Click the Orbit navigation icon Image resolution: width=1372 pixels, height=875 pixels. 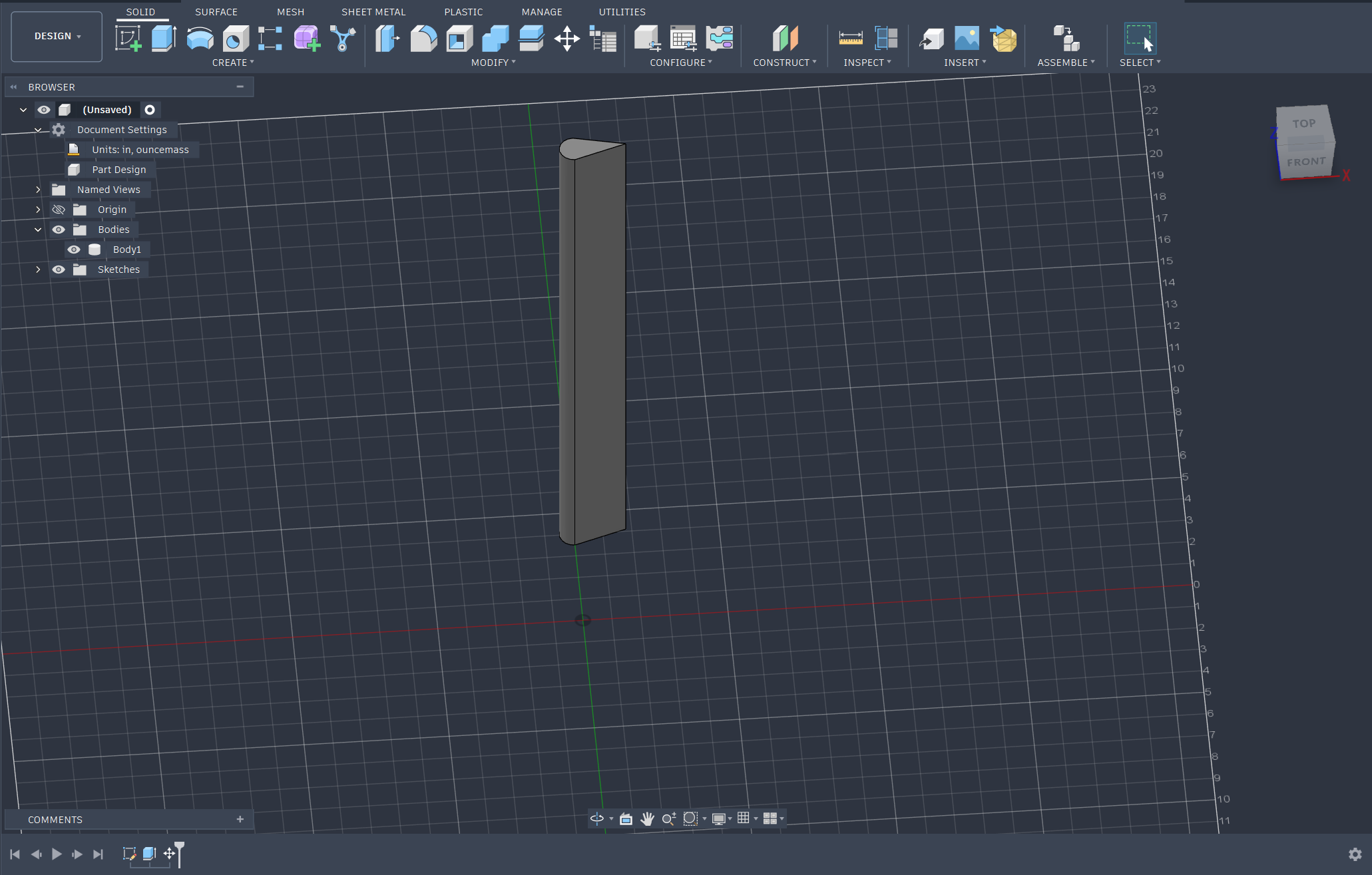(597, 818)
